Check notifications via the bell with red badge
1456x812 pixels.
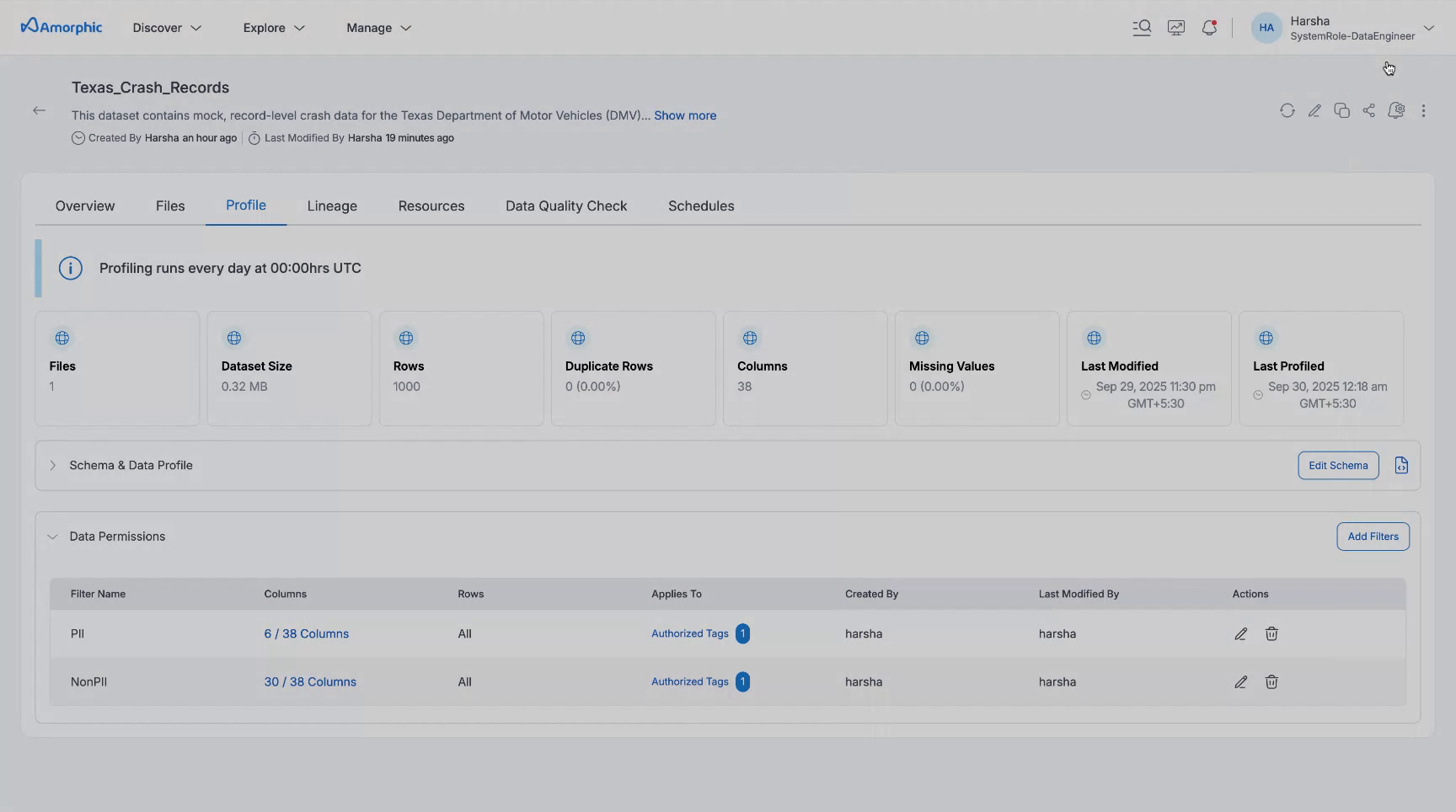(x=1210, y=27)
